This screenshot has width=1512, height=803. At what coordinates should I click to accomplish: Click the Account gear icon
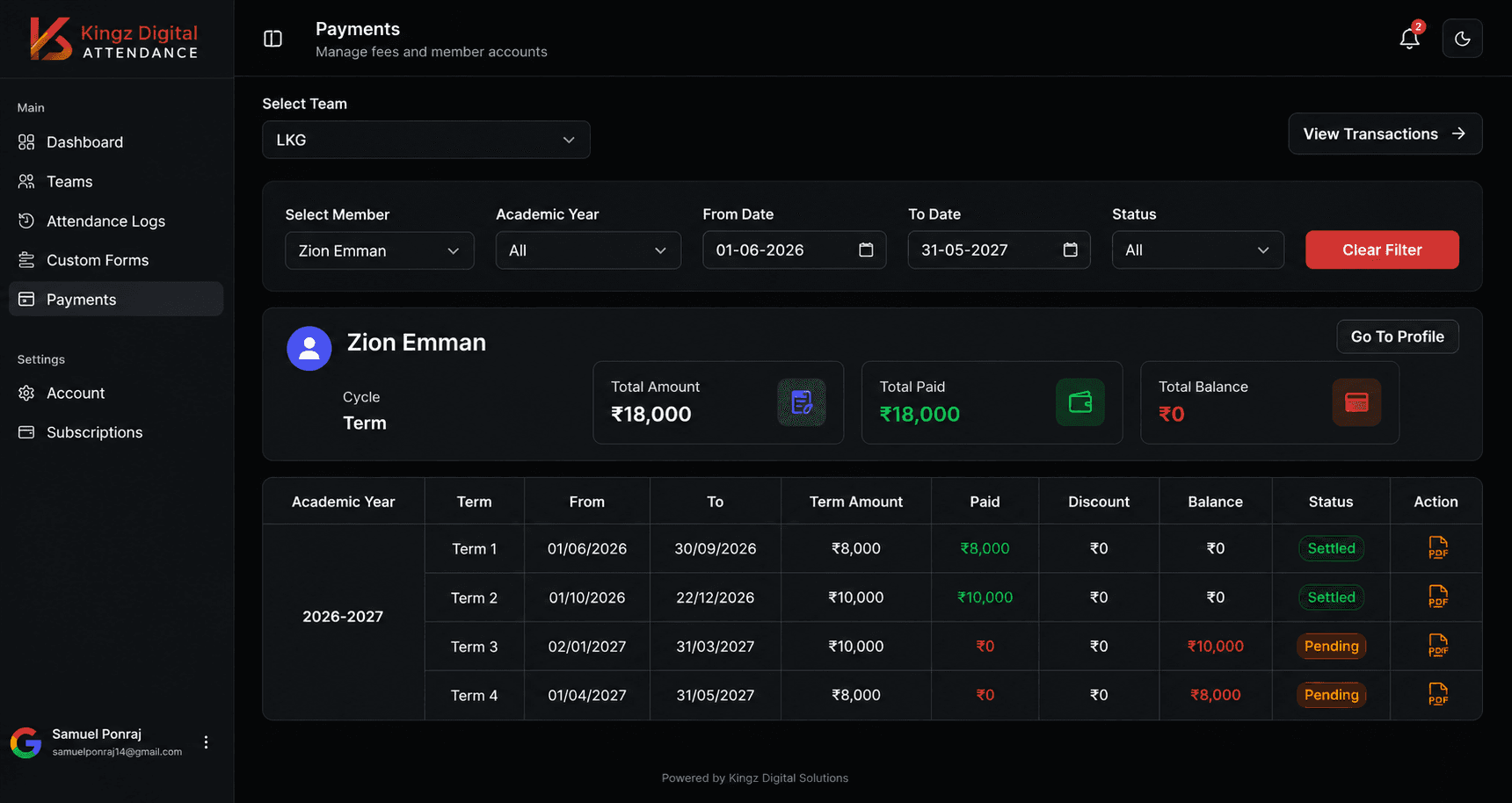[26, 393]
